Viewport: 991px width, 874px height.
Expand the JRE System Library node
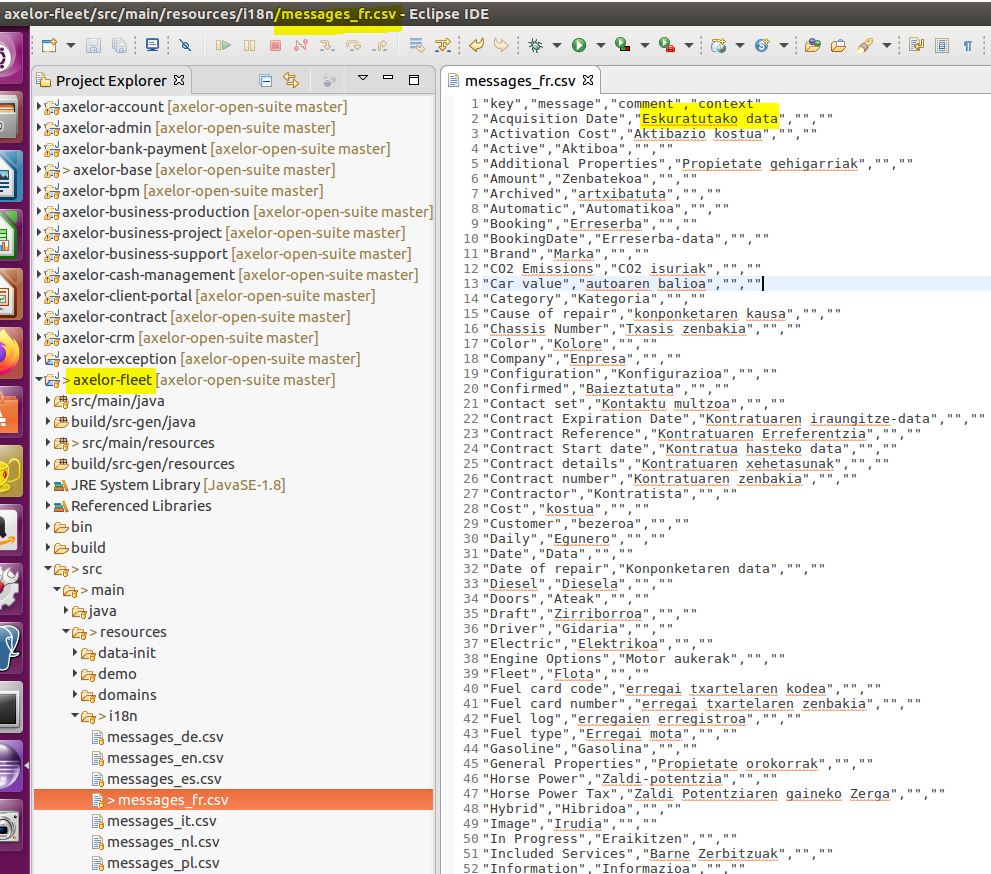(48, 485)
